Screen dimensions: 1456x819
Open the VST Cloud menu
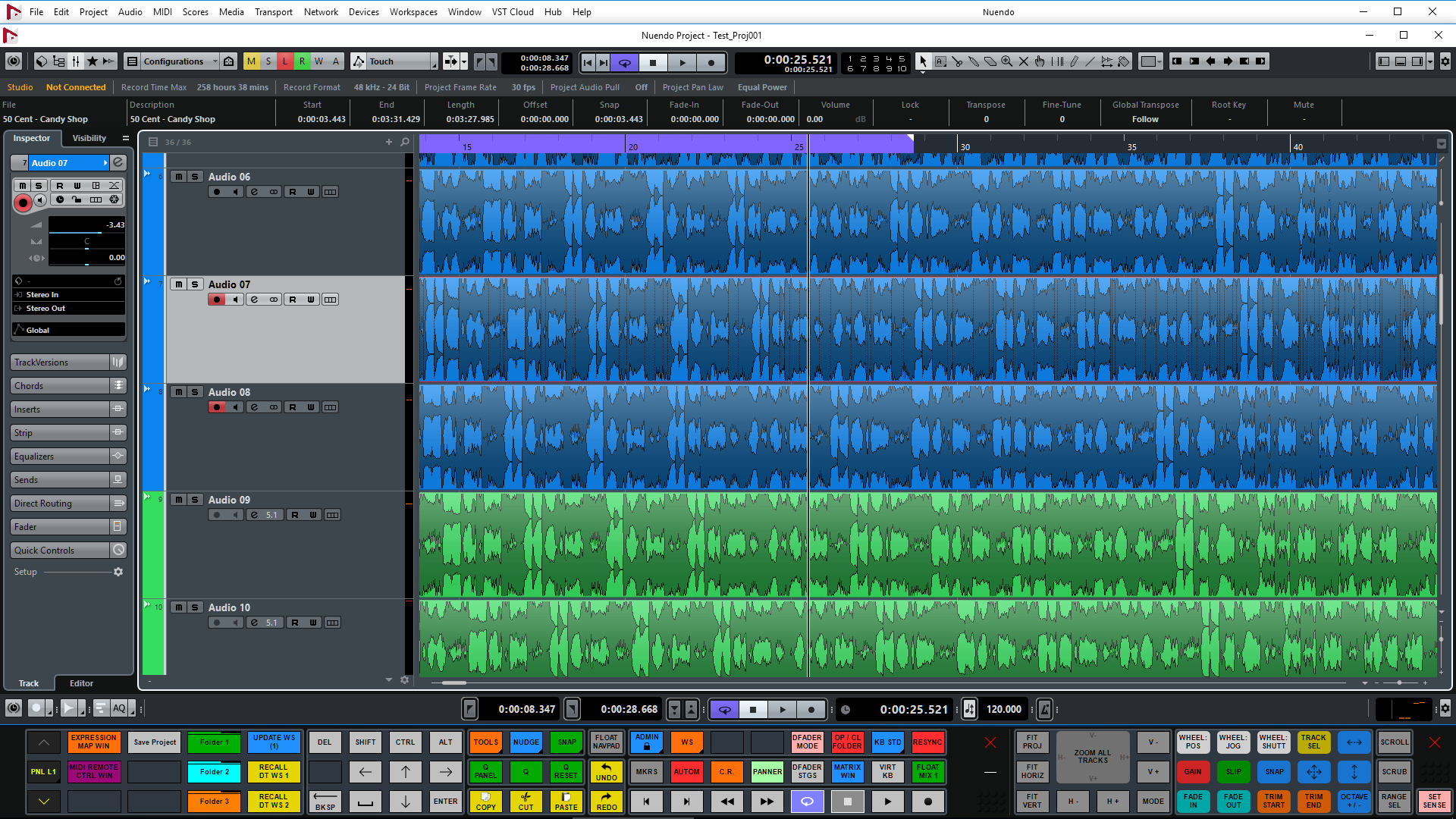pyautogui.click(x=513, y=12)
